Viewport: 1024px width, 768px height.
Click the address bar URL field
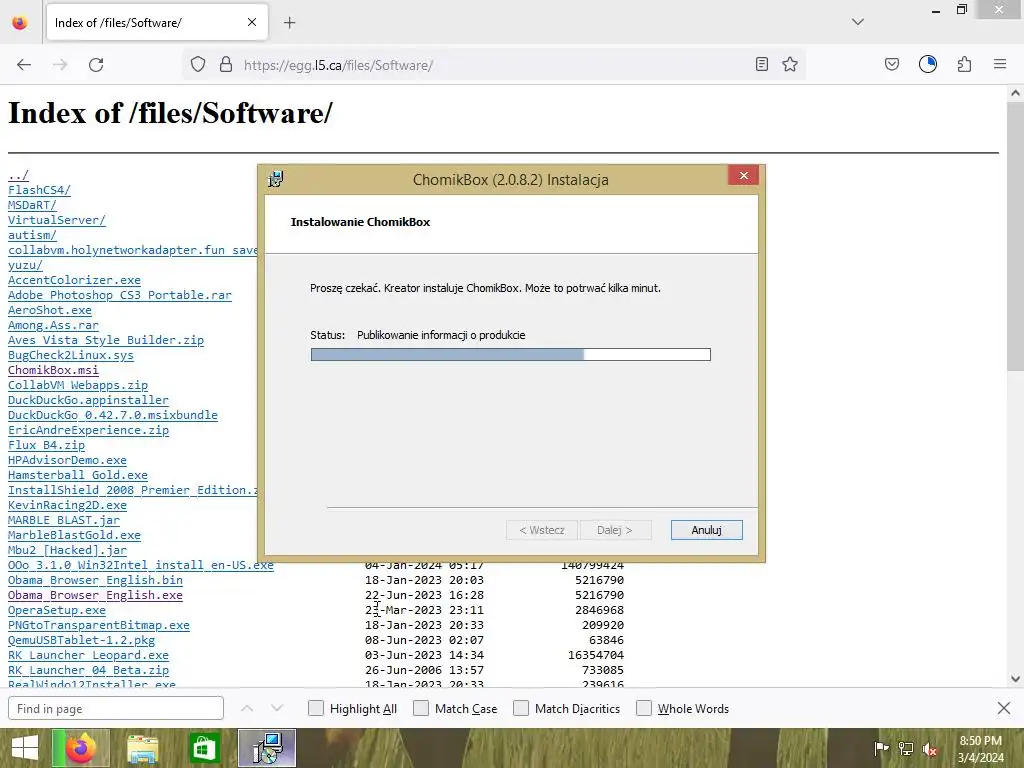coord(493,65)
